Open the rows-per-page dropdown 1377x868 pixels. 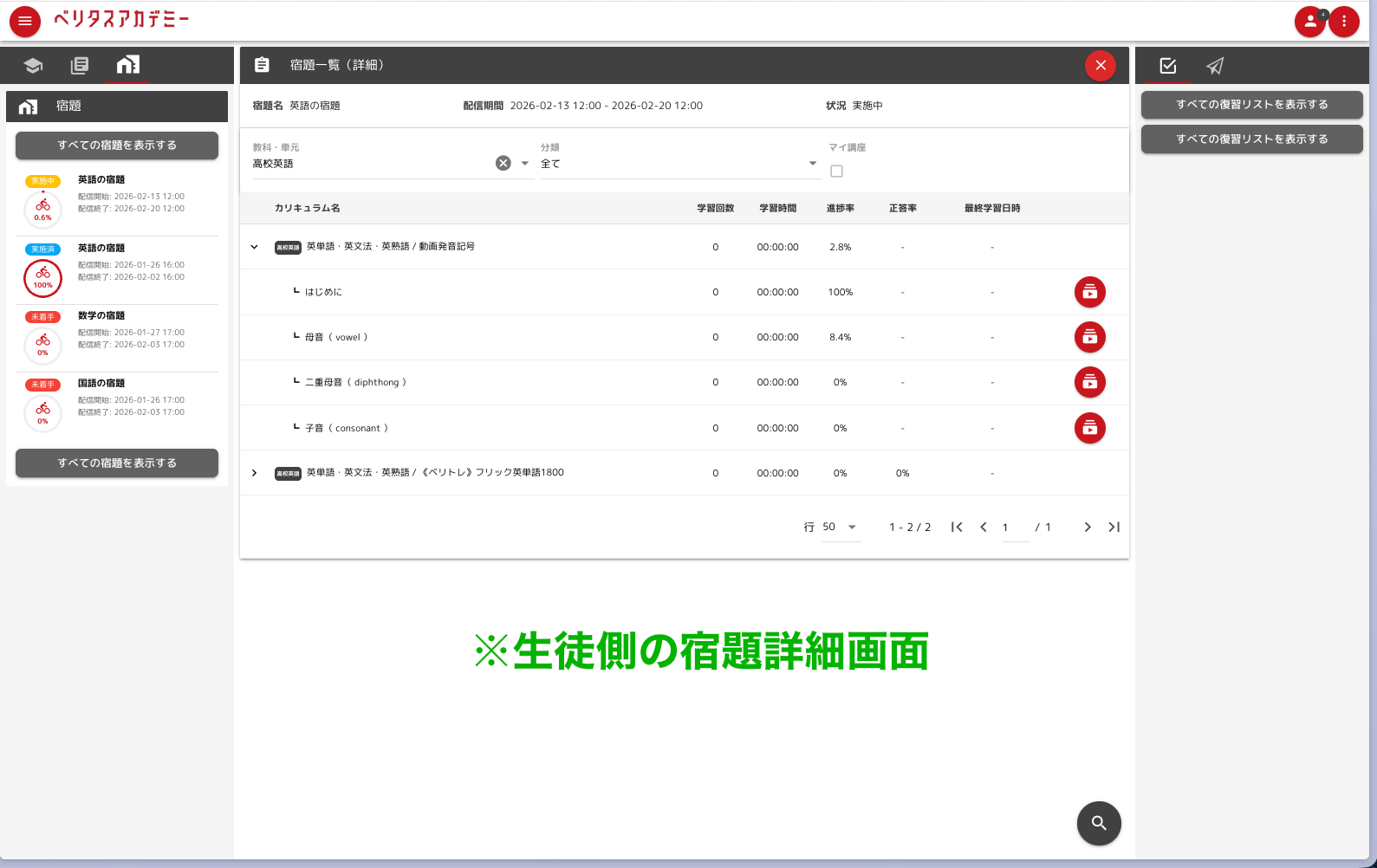(x=841, y=527)
